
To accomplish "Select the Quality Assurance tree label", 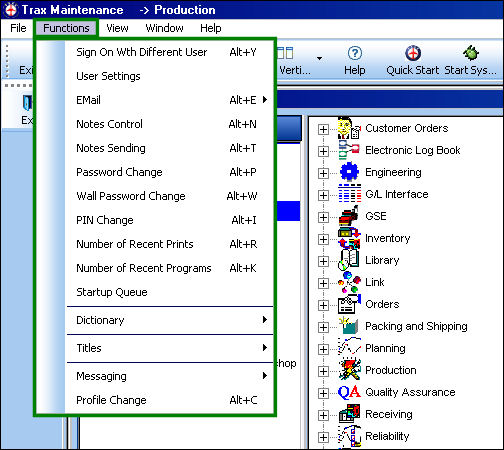I will tap(410, 392).
